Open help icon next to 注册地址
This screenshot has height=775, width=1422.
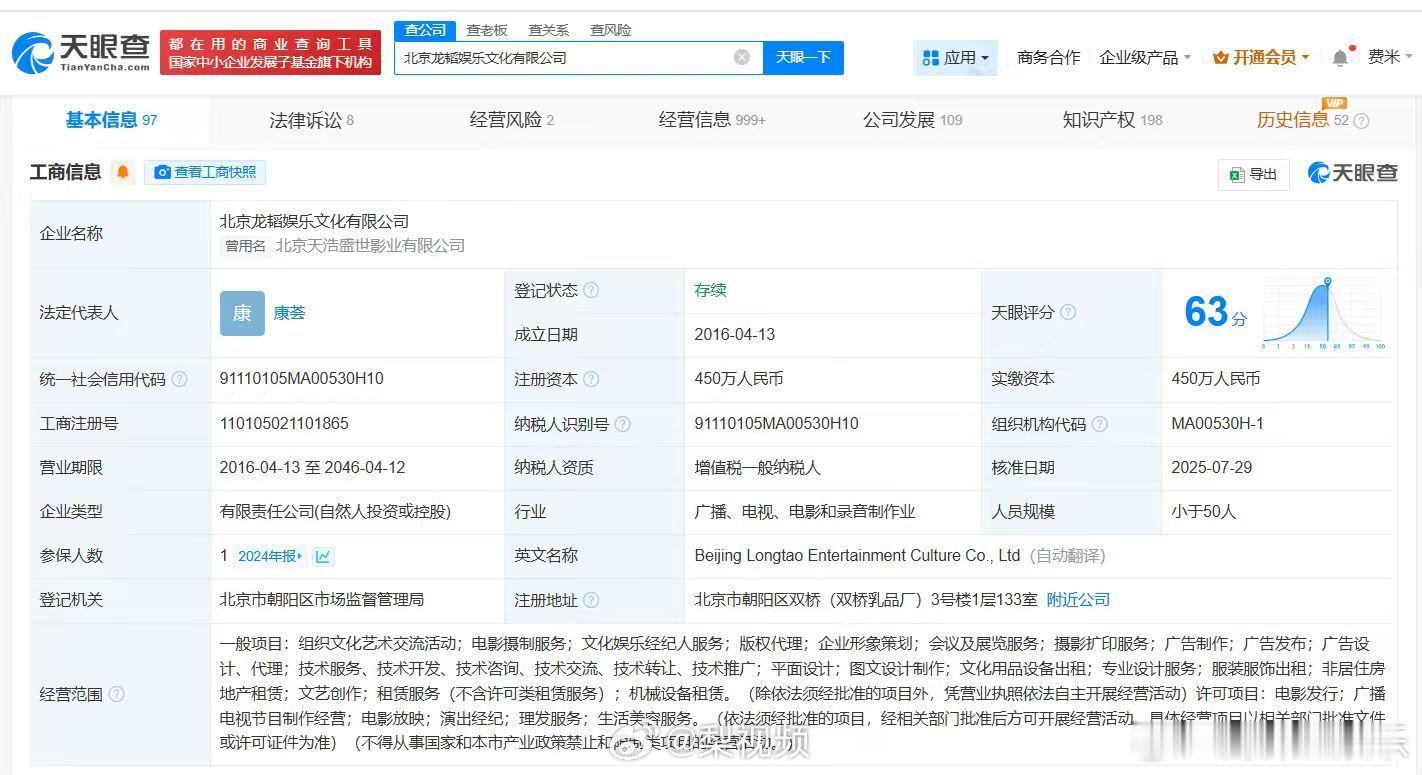pyautogui.click(x=591, y=600)
